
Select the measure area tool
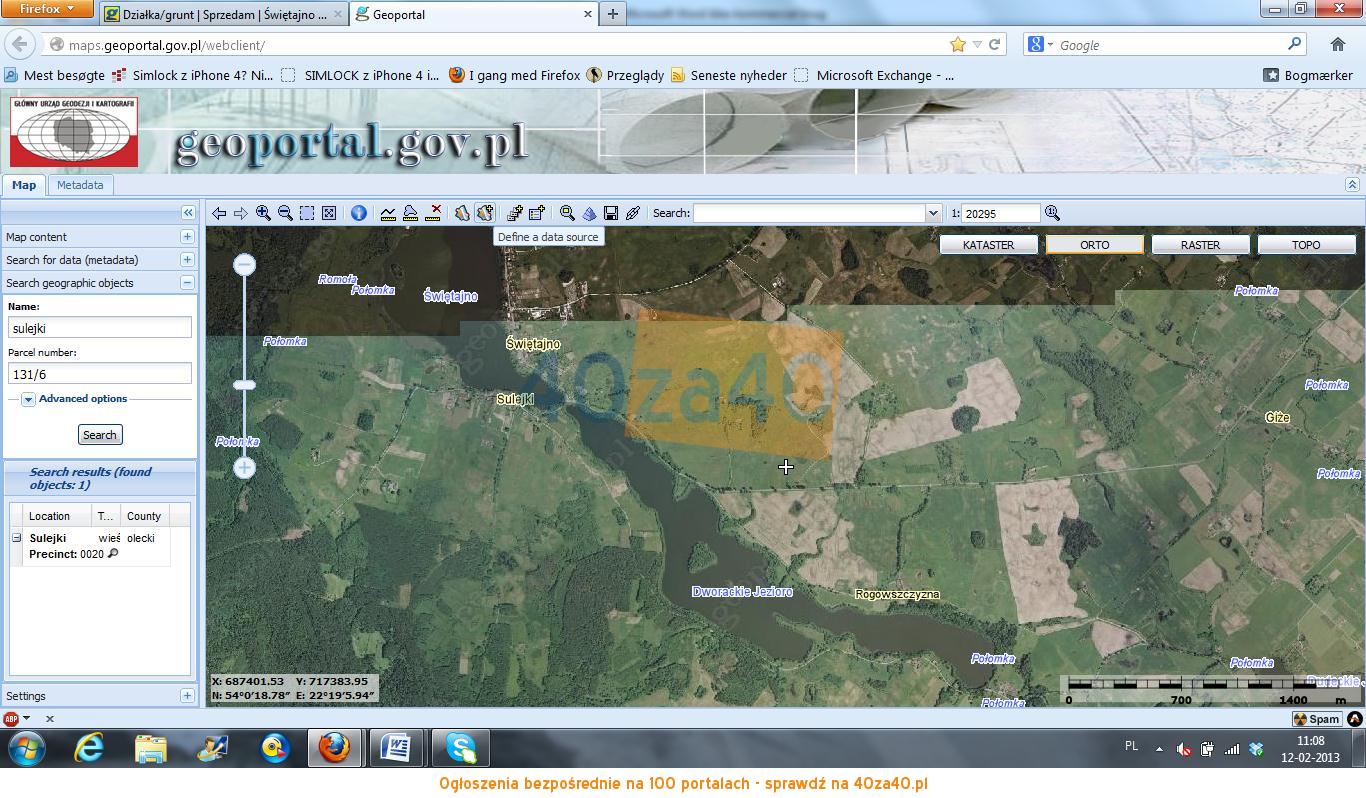tap(410, 213)
